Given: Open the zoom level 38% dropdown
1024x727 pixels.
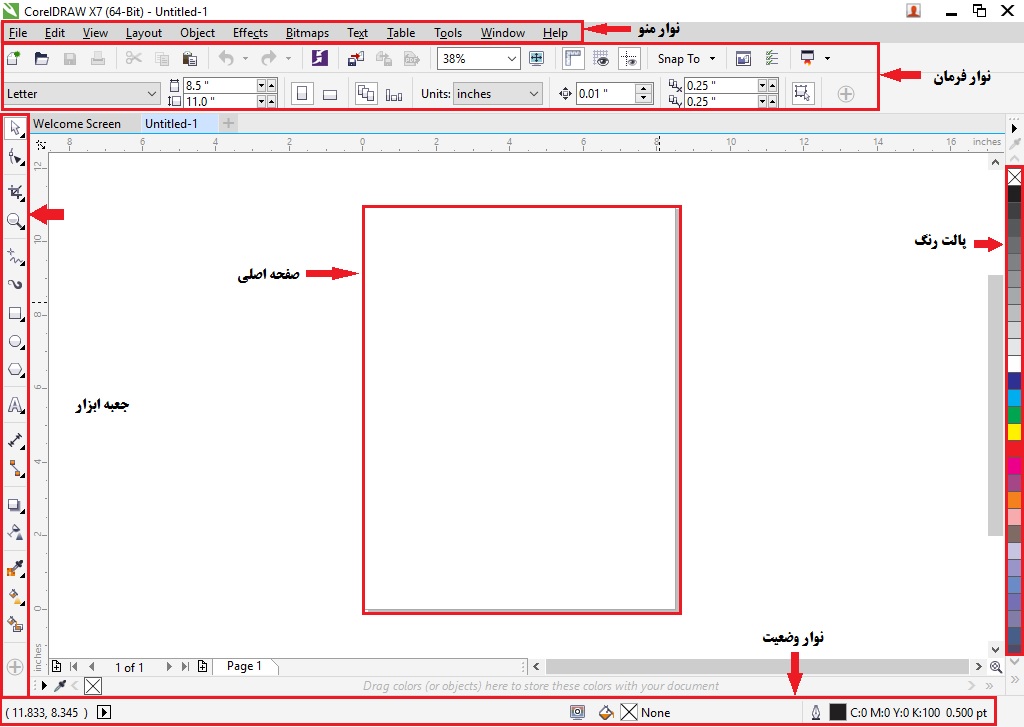Looking at the screenshot, I should (511, 59).
